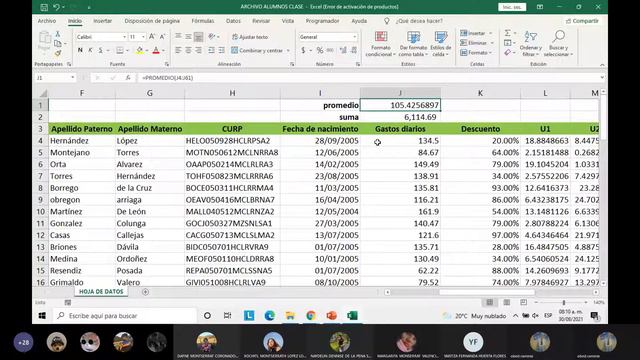Click the Compartir button
This screenshot has width=640, height=360.
point(582,21)
